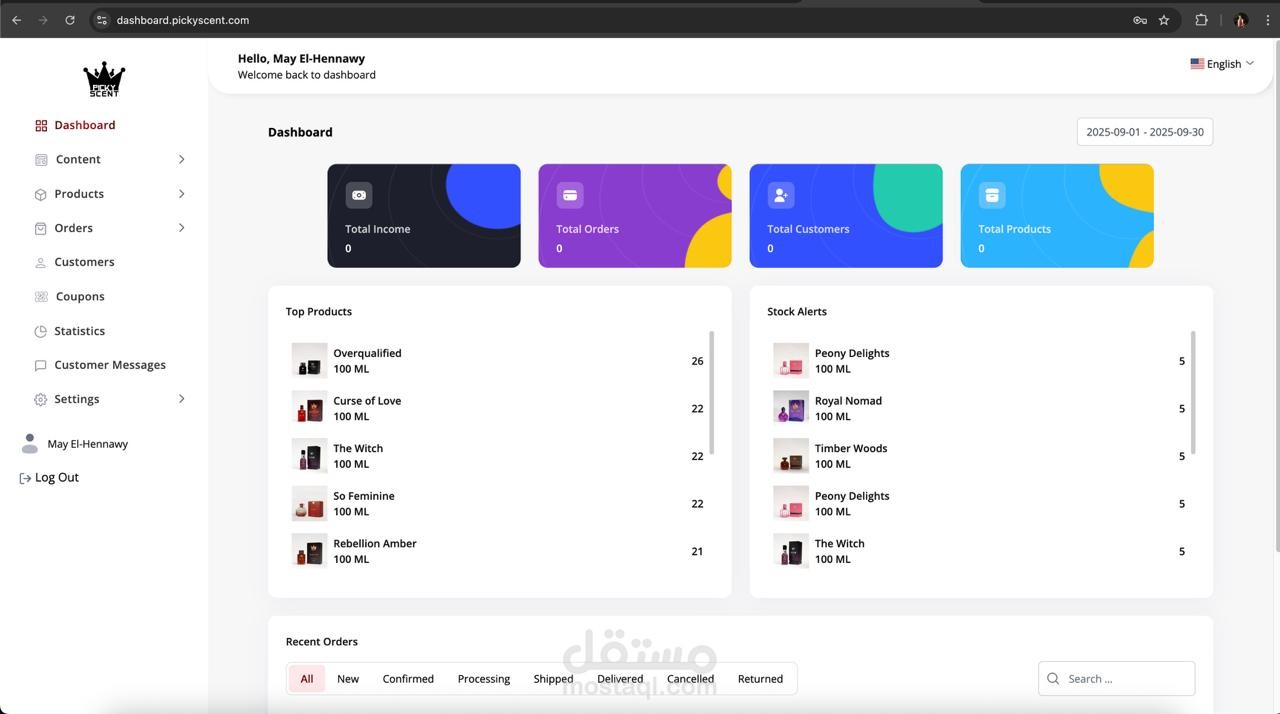Viewport: 1280px width, 714px height.
Task: Click the Customer Messages chat icon
Action: click(41, 365)
